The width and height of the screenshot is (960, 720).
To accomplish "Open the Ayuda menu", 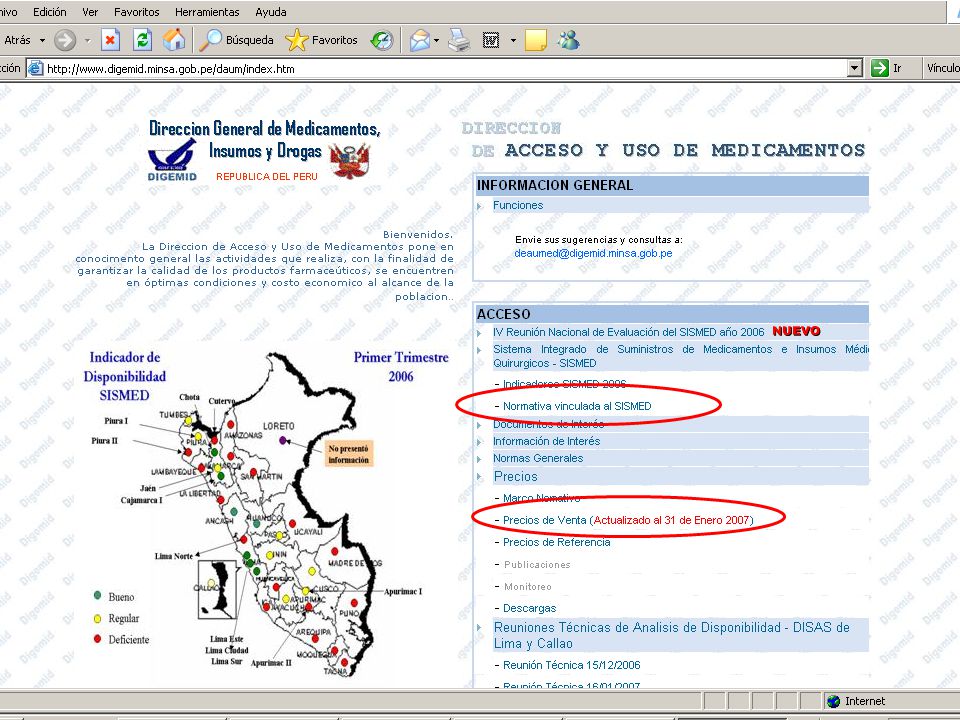I will click(x=271, y=12).
